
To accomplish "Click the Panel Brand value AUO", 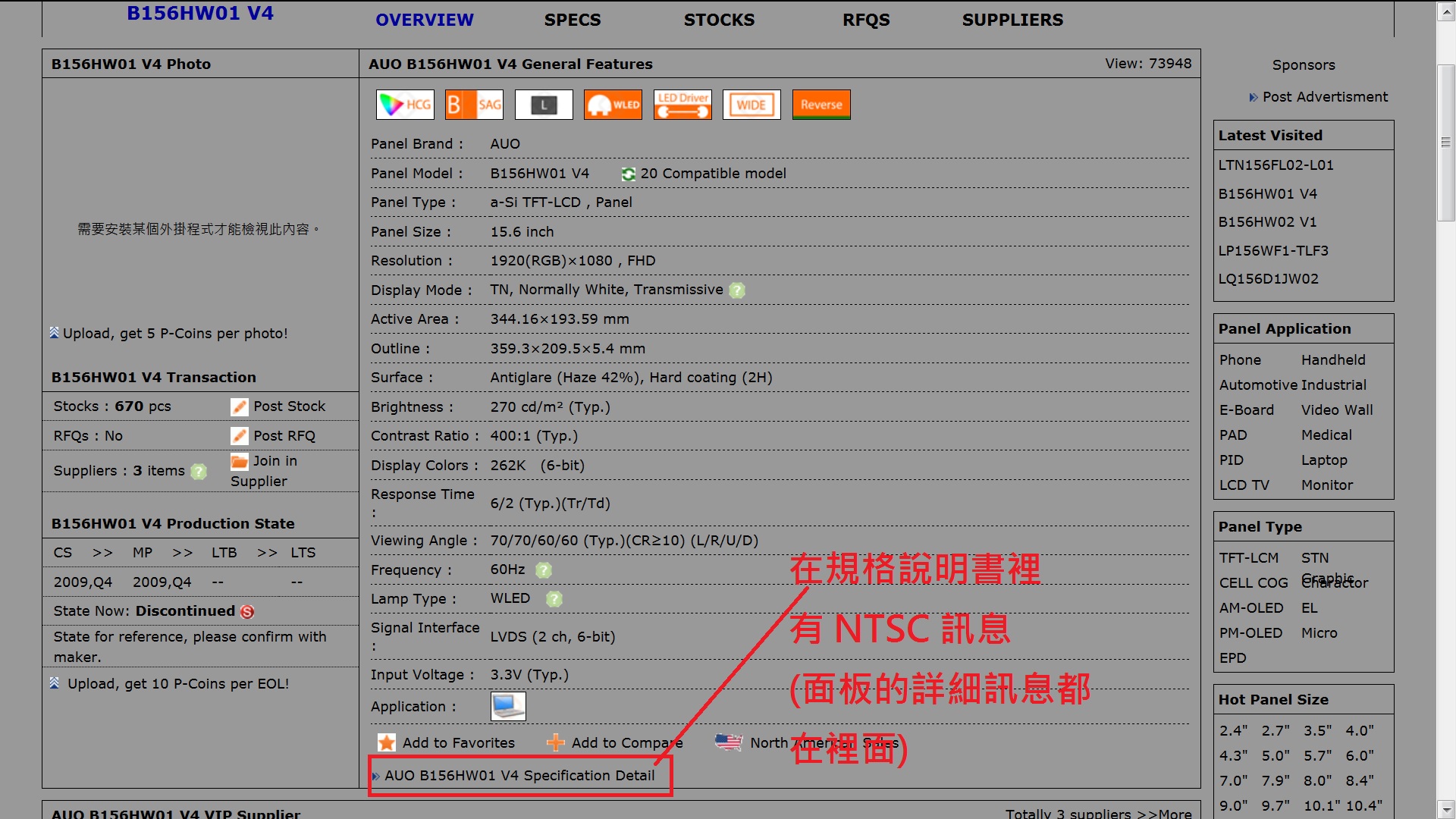I will [505, 144].
